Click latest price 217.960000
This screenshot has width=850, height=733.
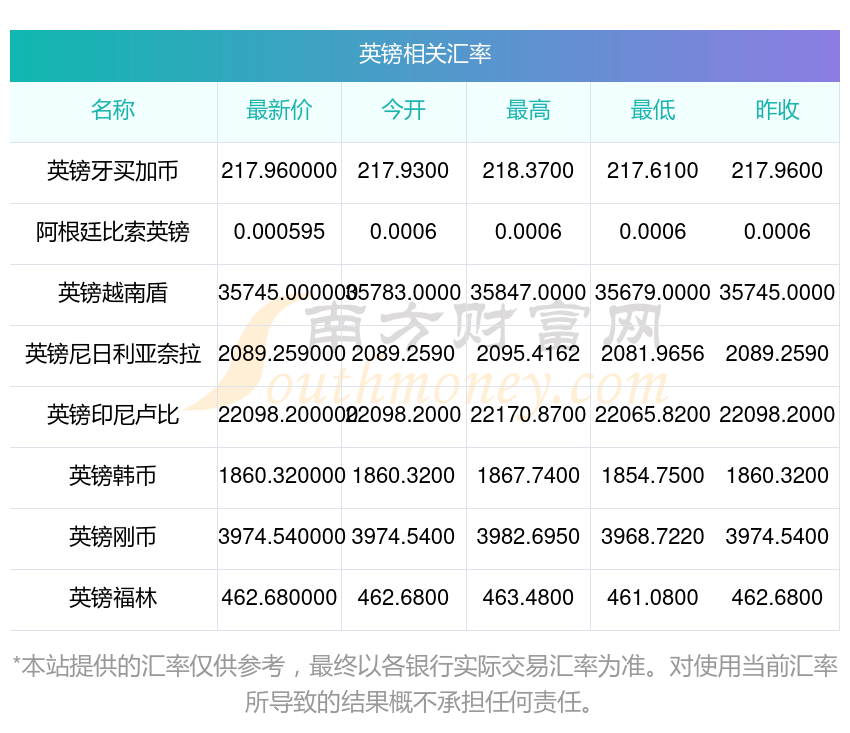pyautogui.click(x=279, y=171)
